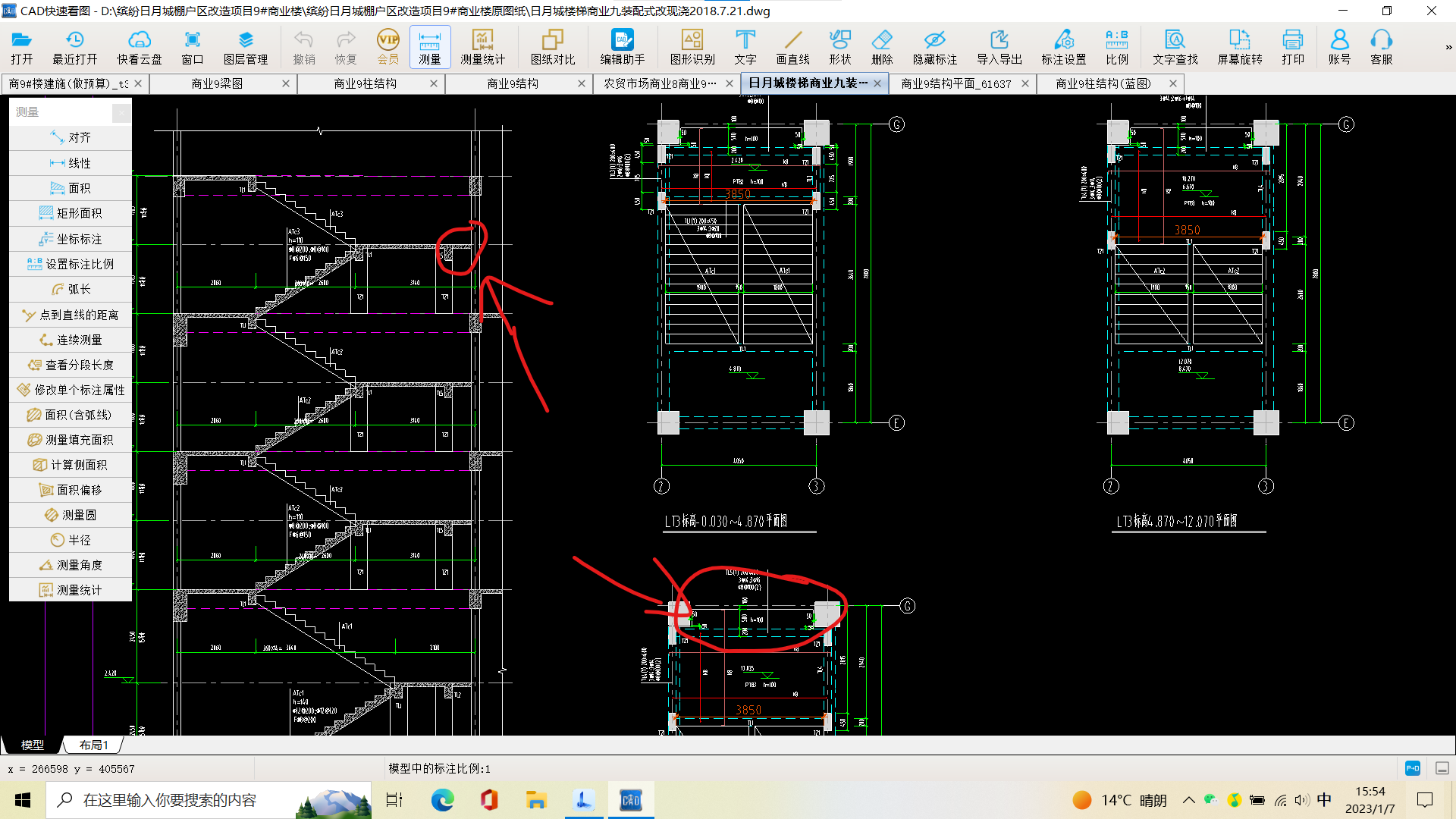Click 测量统计 in the measure panel
Viewport: 1456px width, 819px height.
tap(71, 590)
